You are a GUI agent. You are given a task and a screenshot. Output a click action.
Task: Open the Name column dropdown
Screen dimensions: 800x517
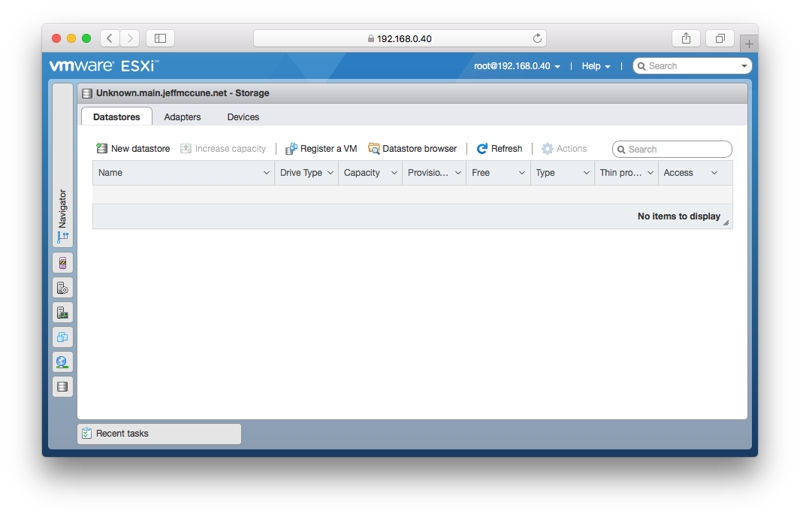click(x=266, y=173)
